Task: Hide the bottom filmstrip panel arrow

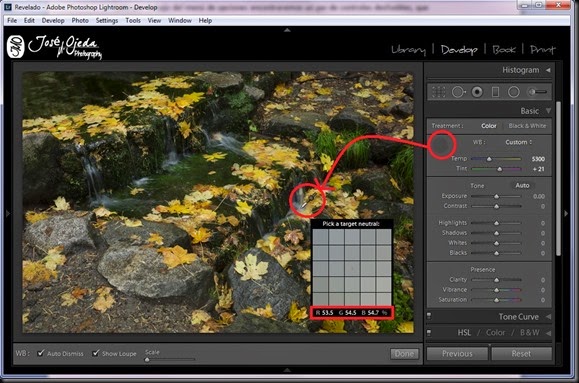Action: [287, 370]
